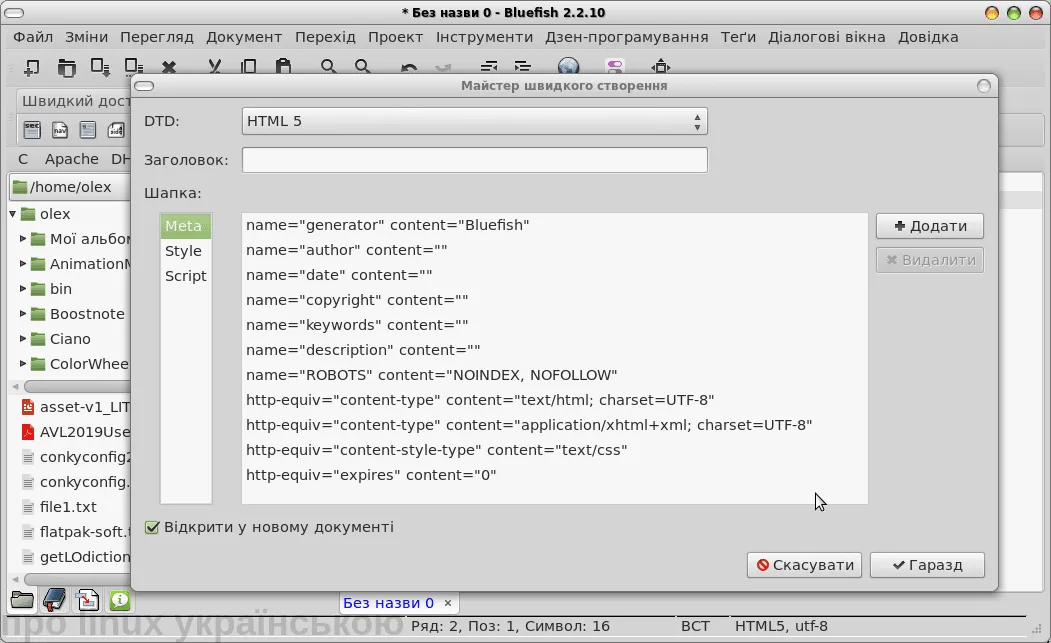This screenshot has height=643, width=1051.
Task: Open the snippets side panel tab icon
Action: pyautogui.click(x=87, y=599)
